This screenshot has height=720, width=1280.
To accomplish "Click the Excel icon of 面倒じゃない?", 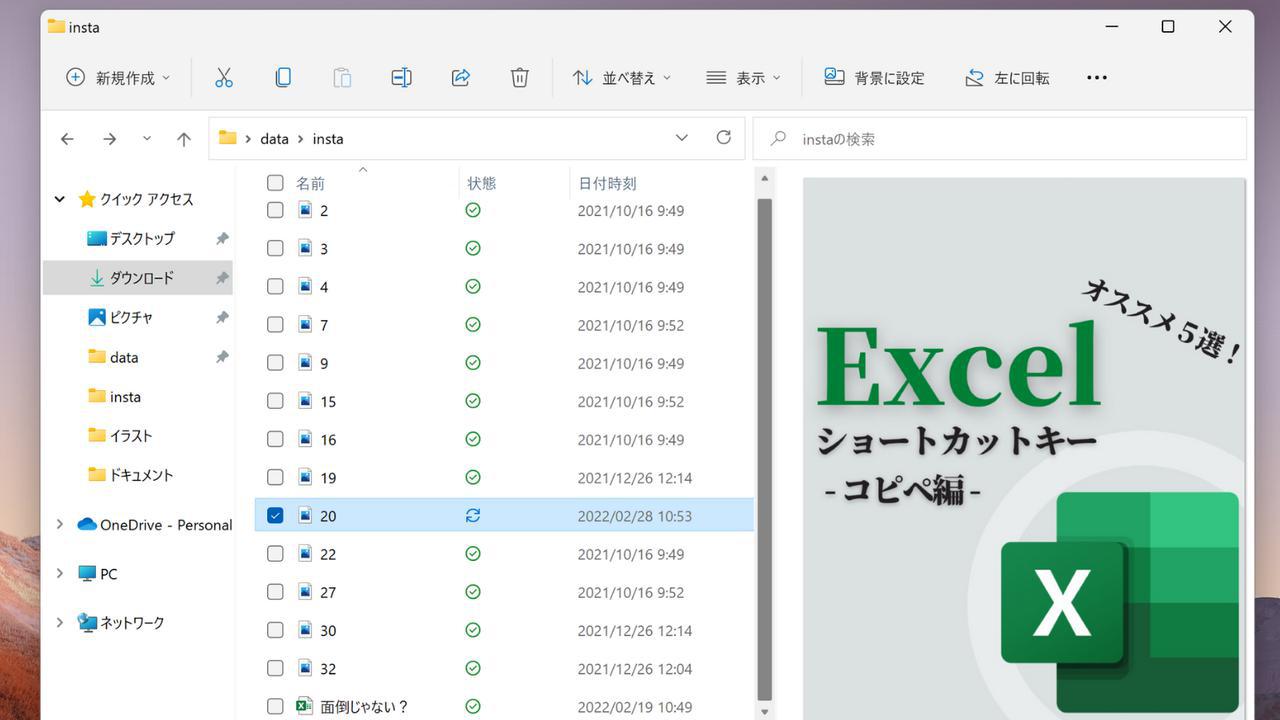I will click(306, 706).
